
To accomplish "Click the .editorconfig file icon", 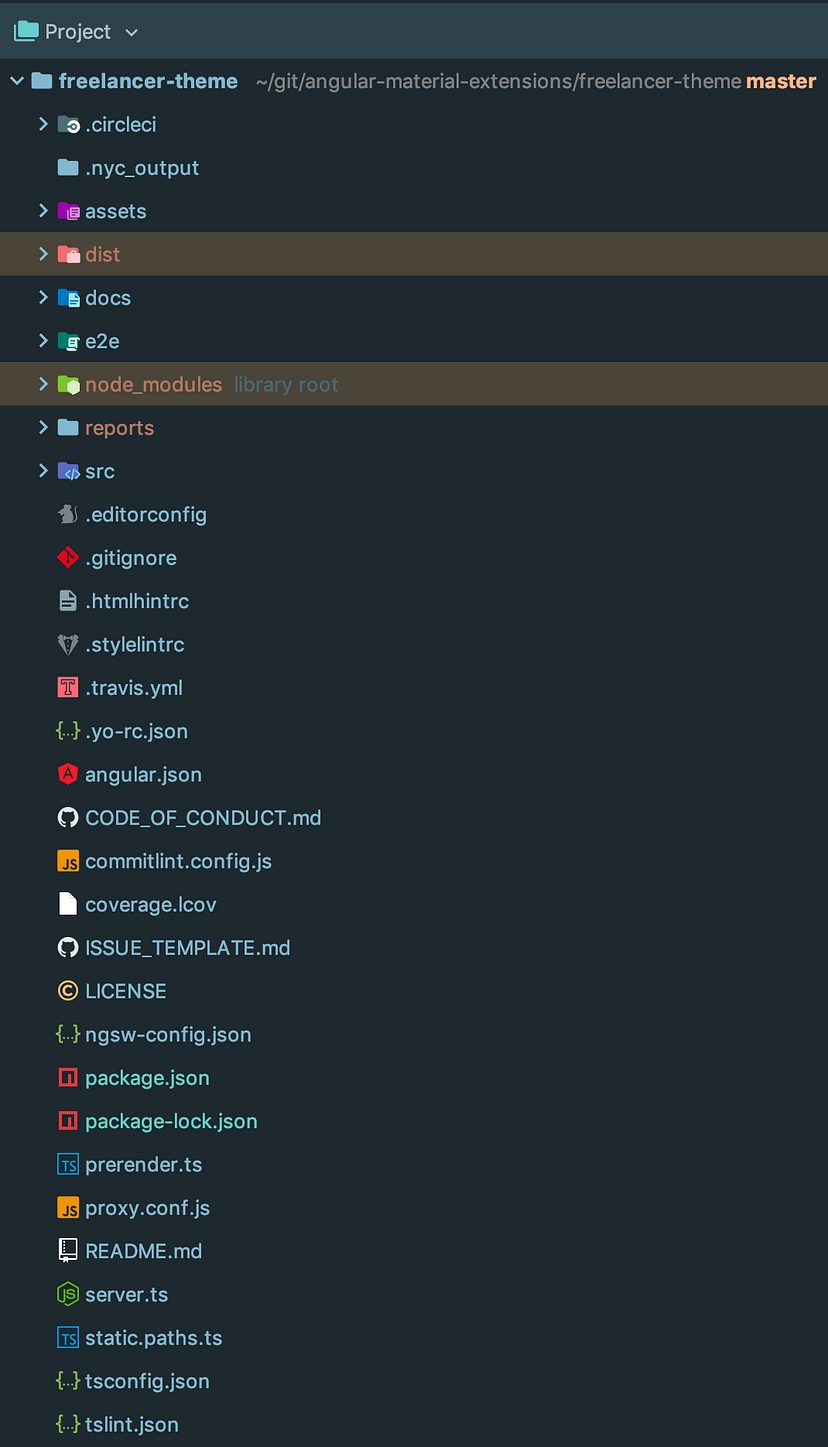I will pos(67,513).
